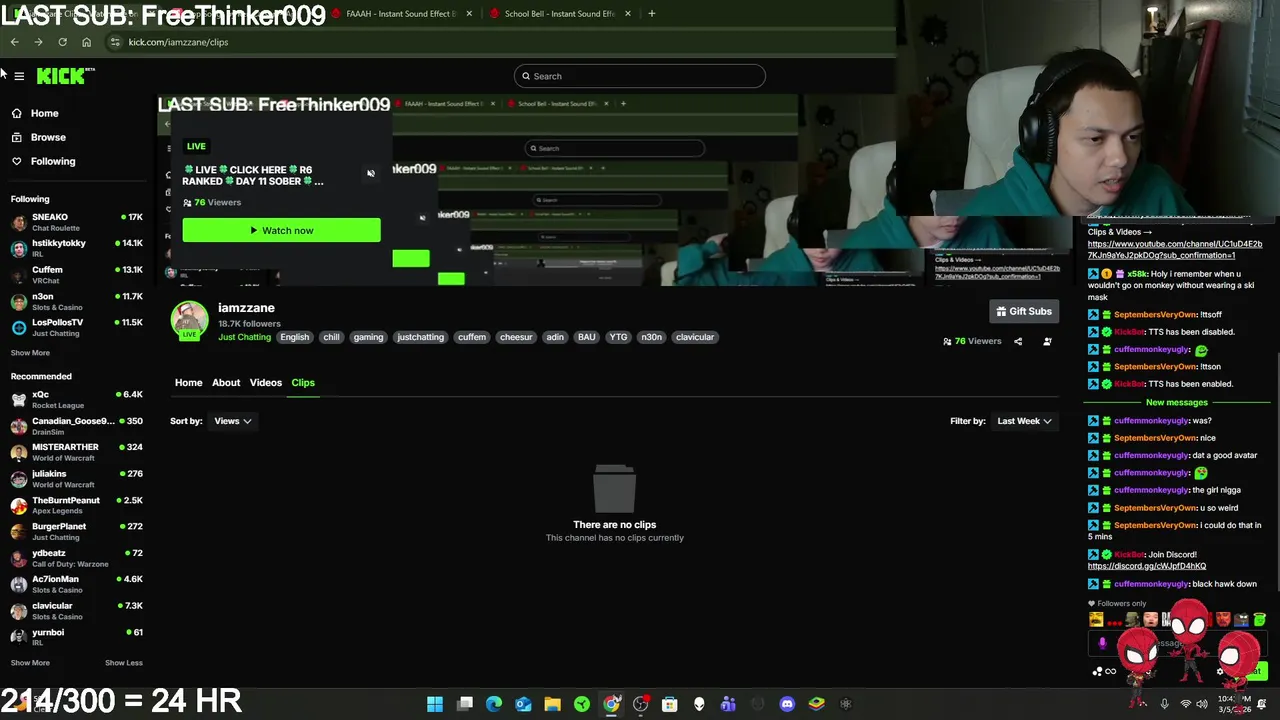The image size is (1280, 720).
Task: Focus the Kick Search field
Action: (x=640, y=76)
